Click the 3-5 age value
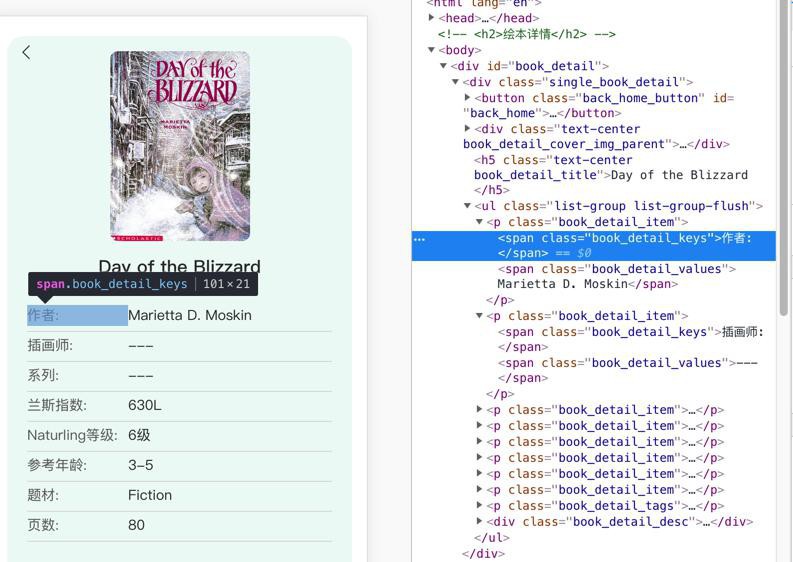 141,465
